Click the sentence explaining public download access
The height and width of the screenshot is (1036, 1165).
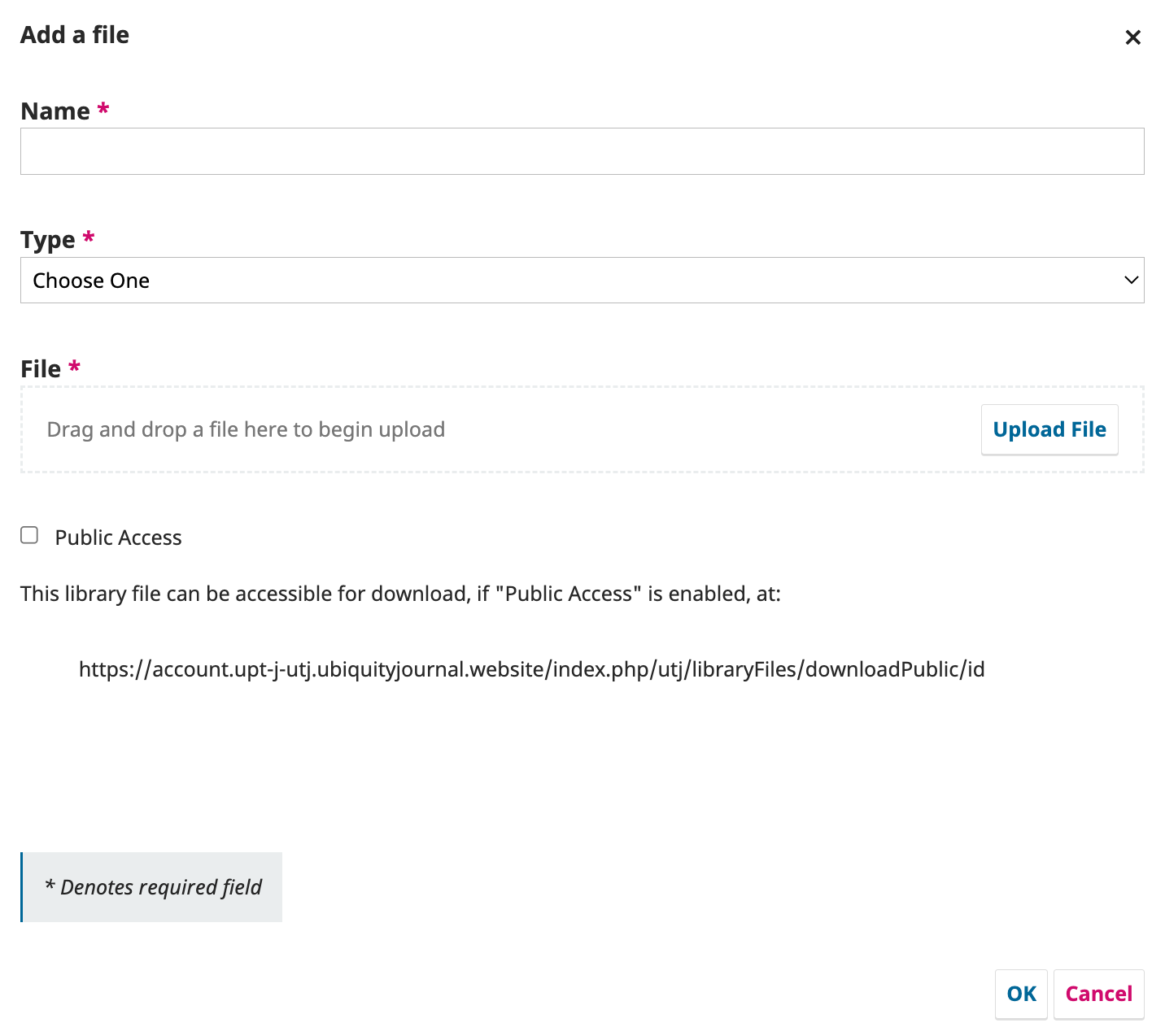(400, 594)
